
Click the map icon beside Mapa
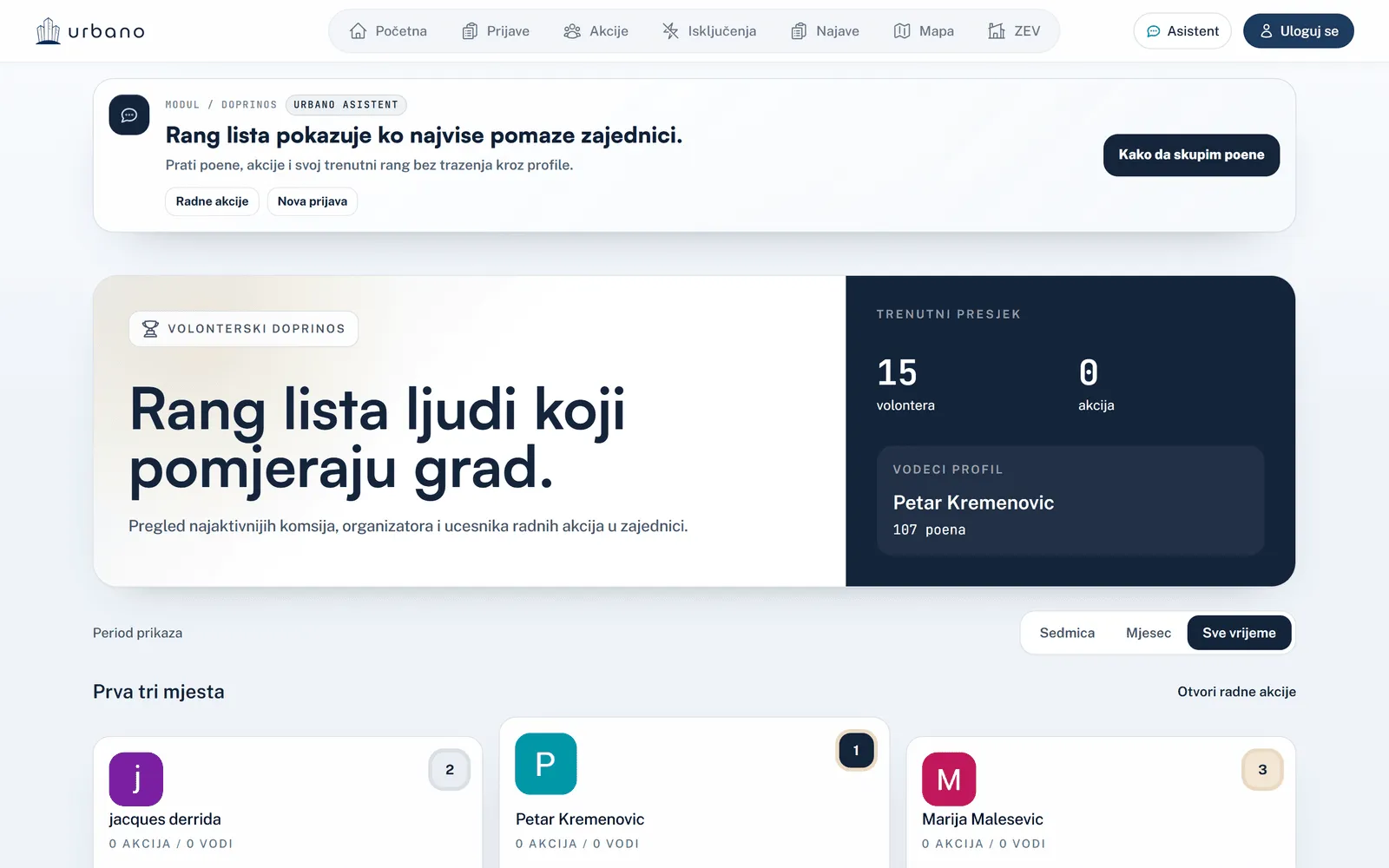click(902, 31)
